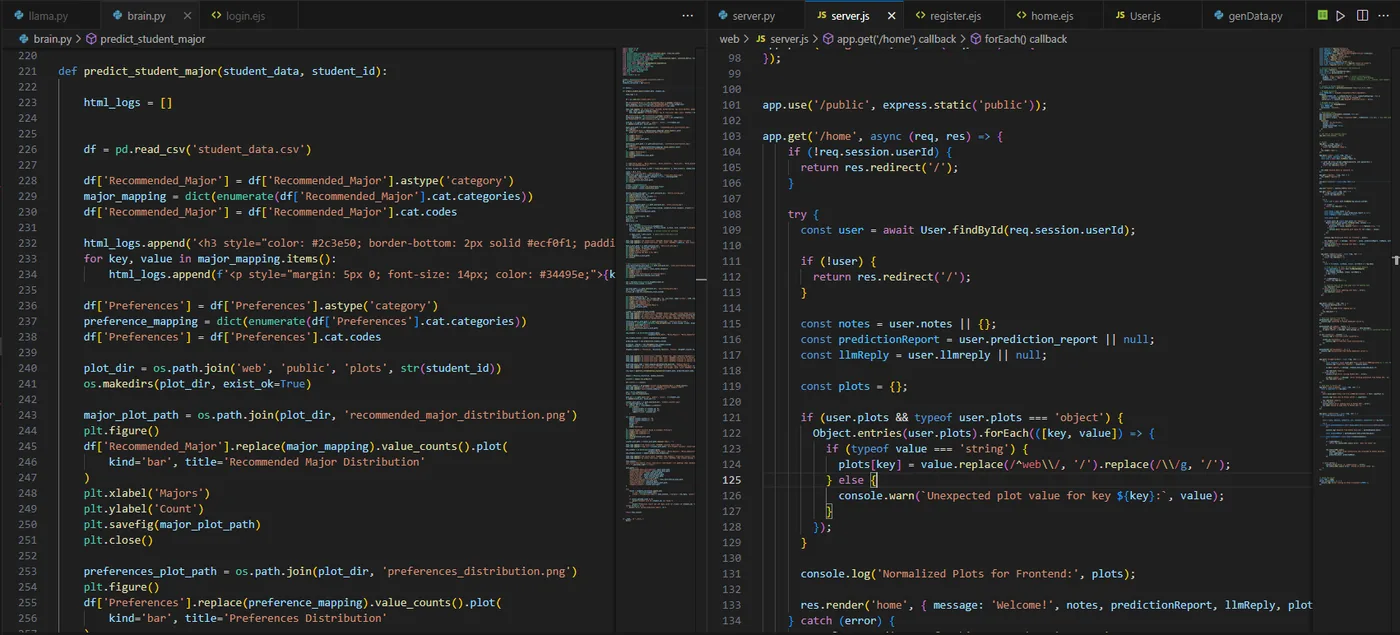Click purple symbol icon beside predict_student_major breadcrumb
1400x635 pixels.
pos(92,39)
